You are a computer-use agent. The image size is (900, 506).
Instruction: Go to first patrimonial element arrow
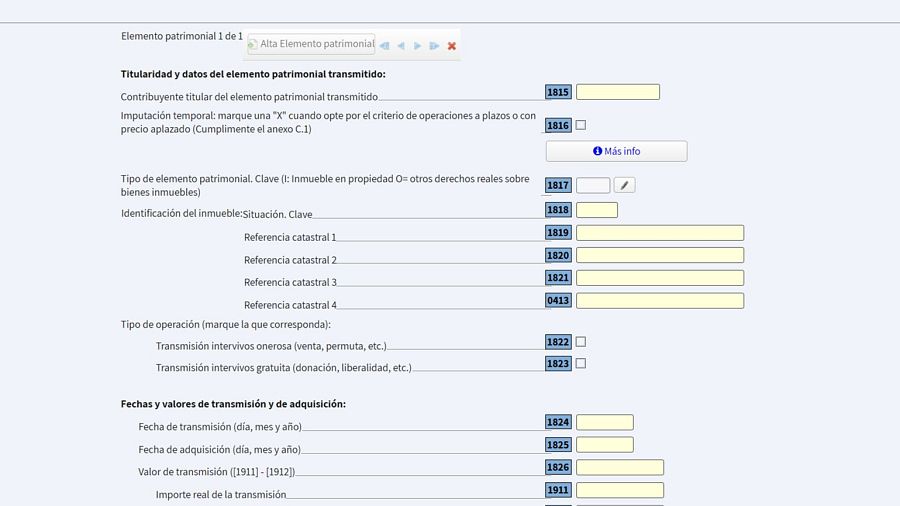point(384,46)
